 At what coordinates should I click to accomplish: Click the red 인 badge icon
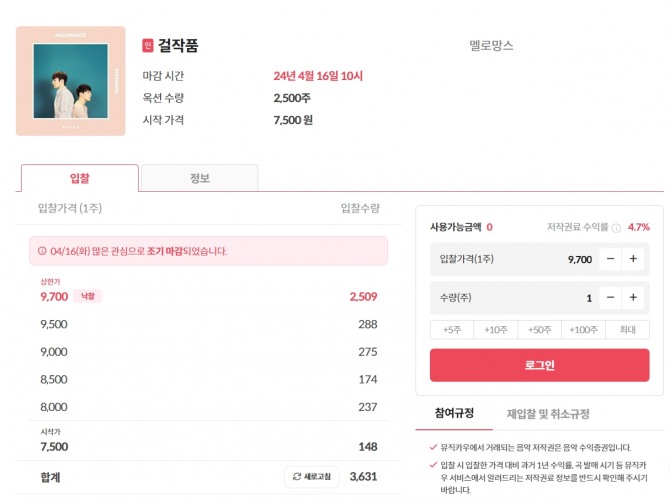pos(148,45)
